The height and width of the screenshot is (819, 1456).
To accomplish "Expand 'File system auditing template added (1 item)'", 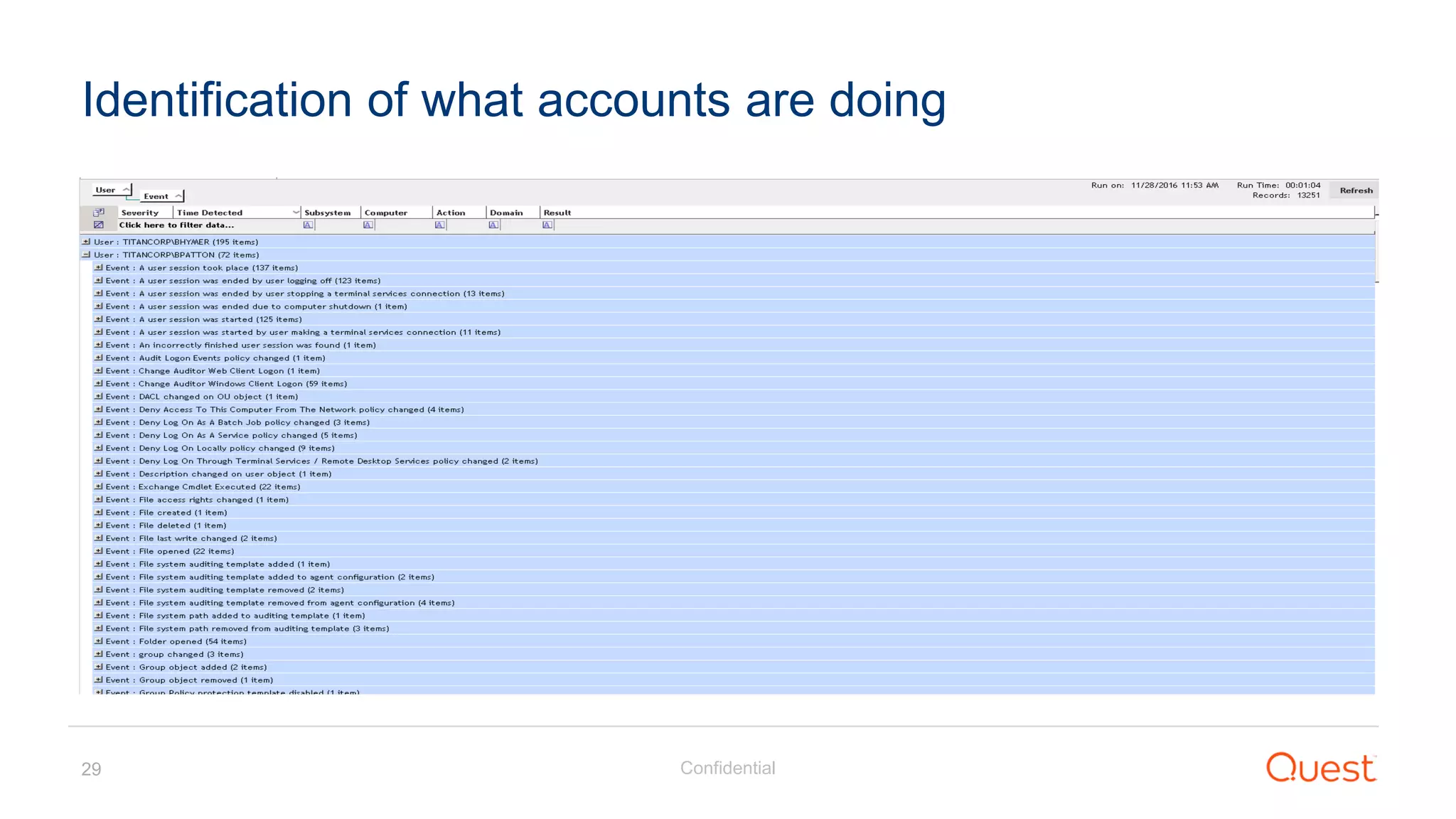I will click(99, 564).
